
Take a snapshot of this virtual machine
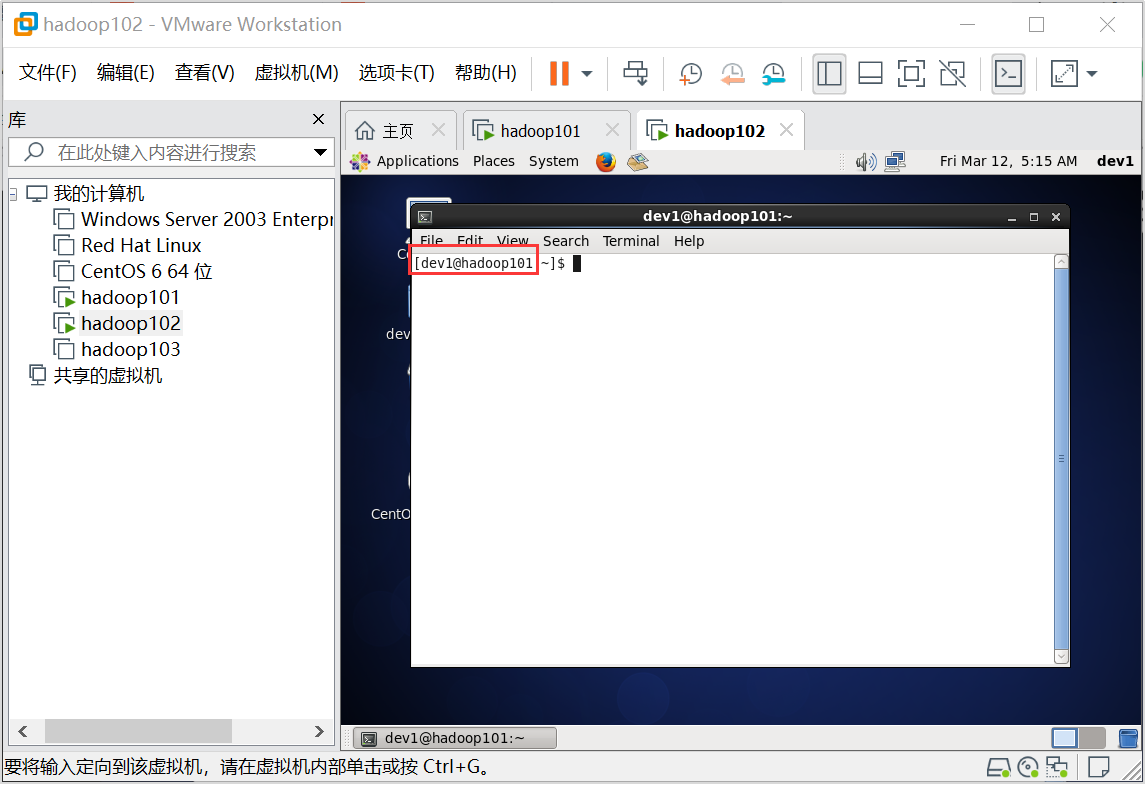click(x=690, y=73)
